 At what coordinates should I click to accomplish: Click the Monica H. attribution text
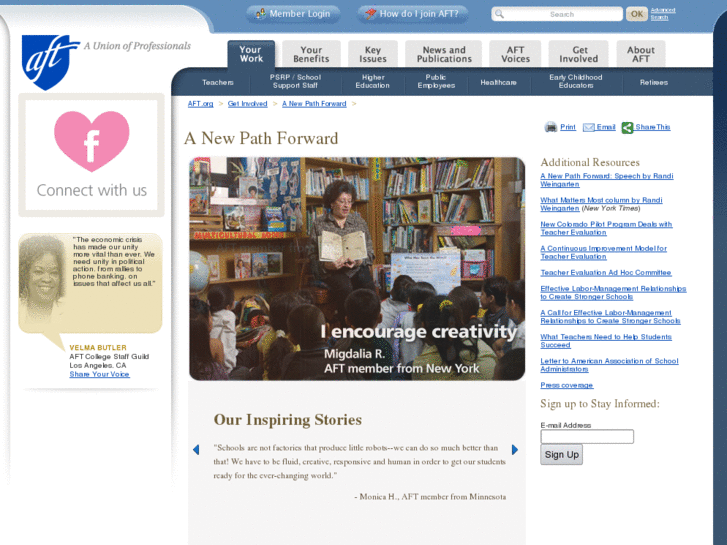coord(430,497)
